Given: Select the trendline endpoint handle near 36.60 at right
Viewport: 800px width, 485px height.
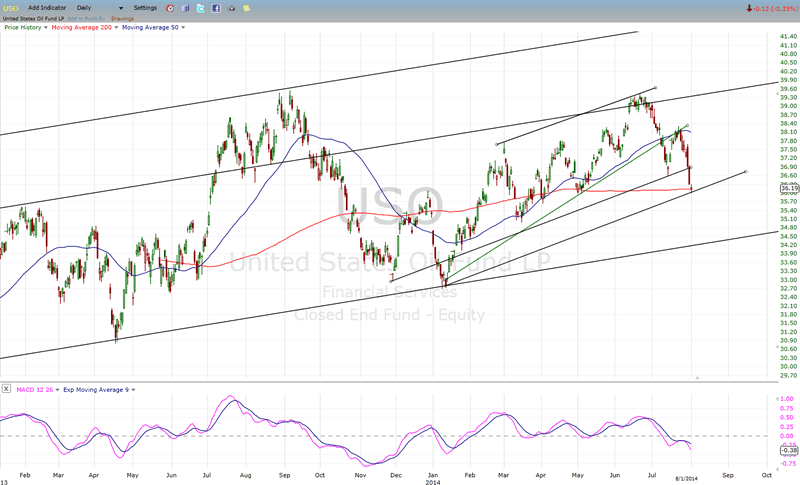Looking at the screenshot, I should 746,172.
